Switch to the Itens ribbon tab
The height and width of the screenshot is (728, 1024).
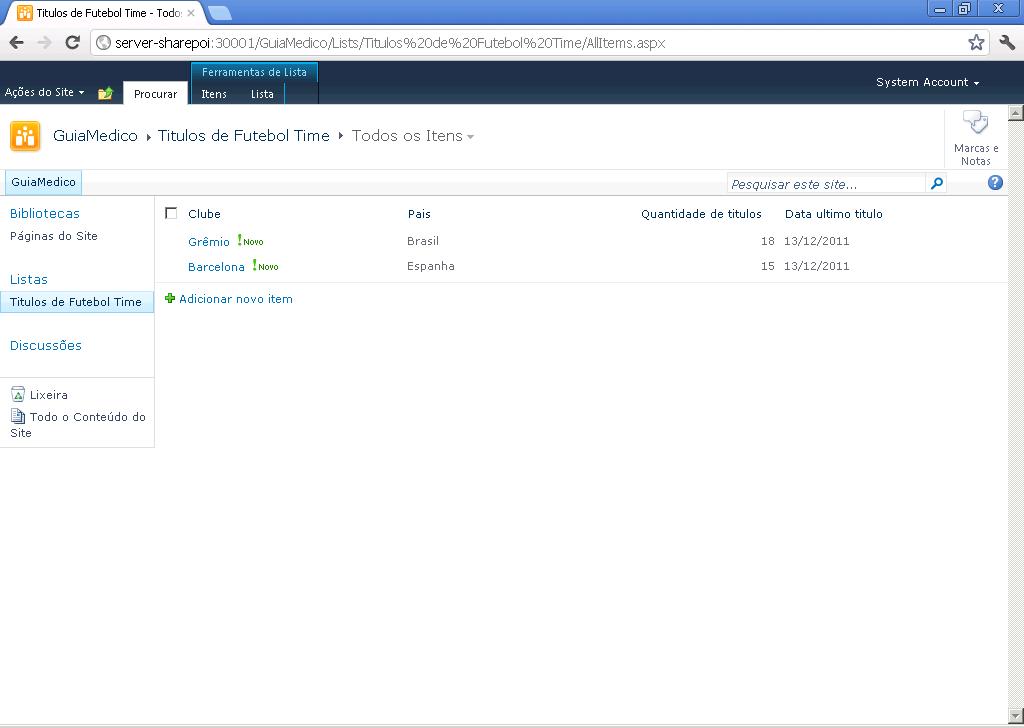click(214, 93)
